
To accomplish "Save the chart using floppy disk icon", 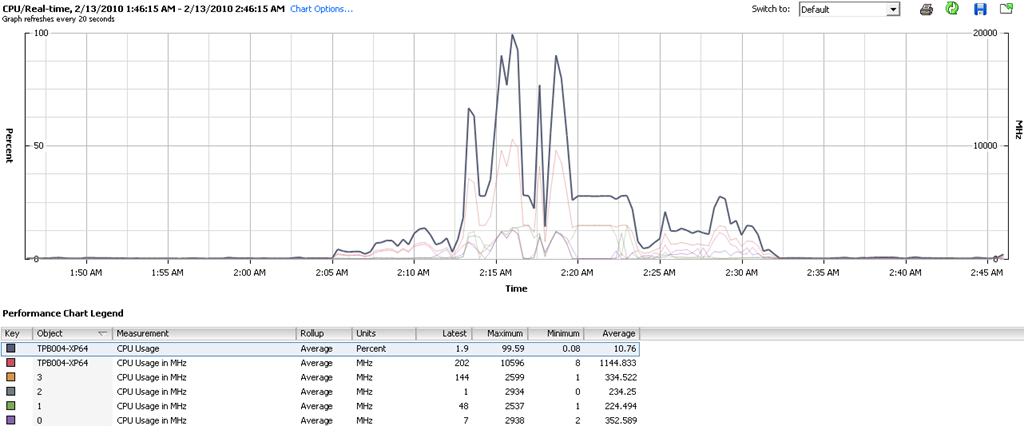I will [x=980, y=9].
